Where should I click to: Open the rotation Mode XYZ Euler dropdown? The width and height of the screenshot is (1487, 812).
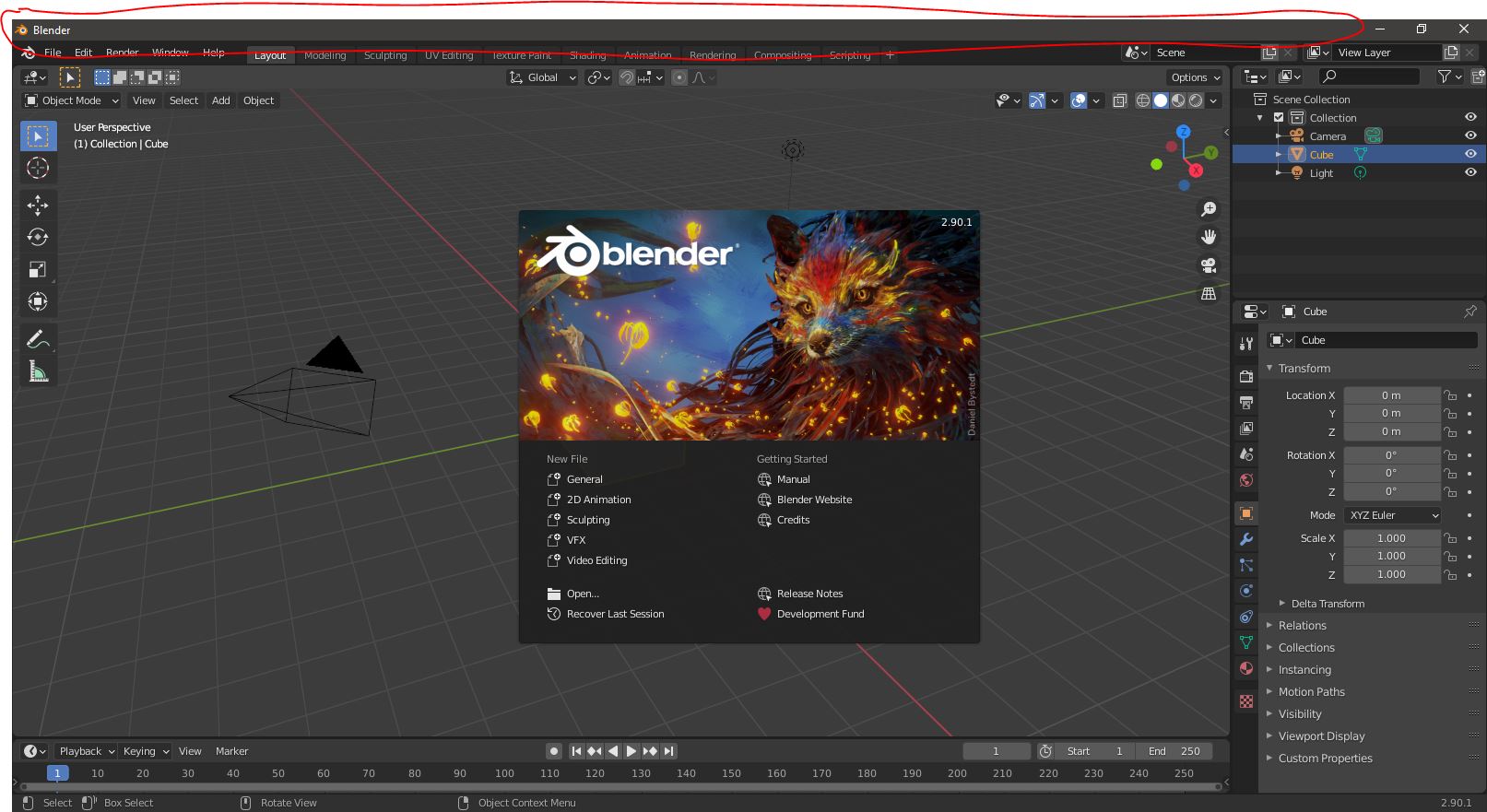(1392, 515)
